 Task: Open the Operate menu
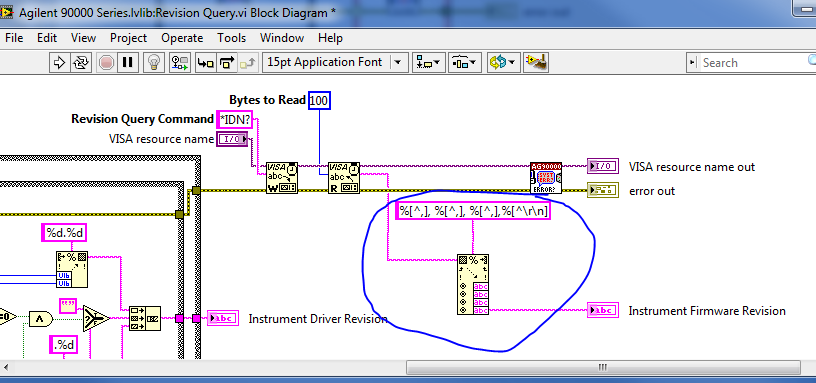[182, 38]
